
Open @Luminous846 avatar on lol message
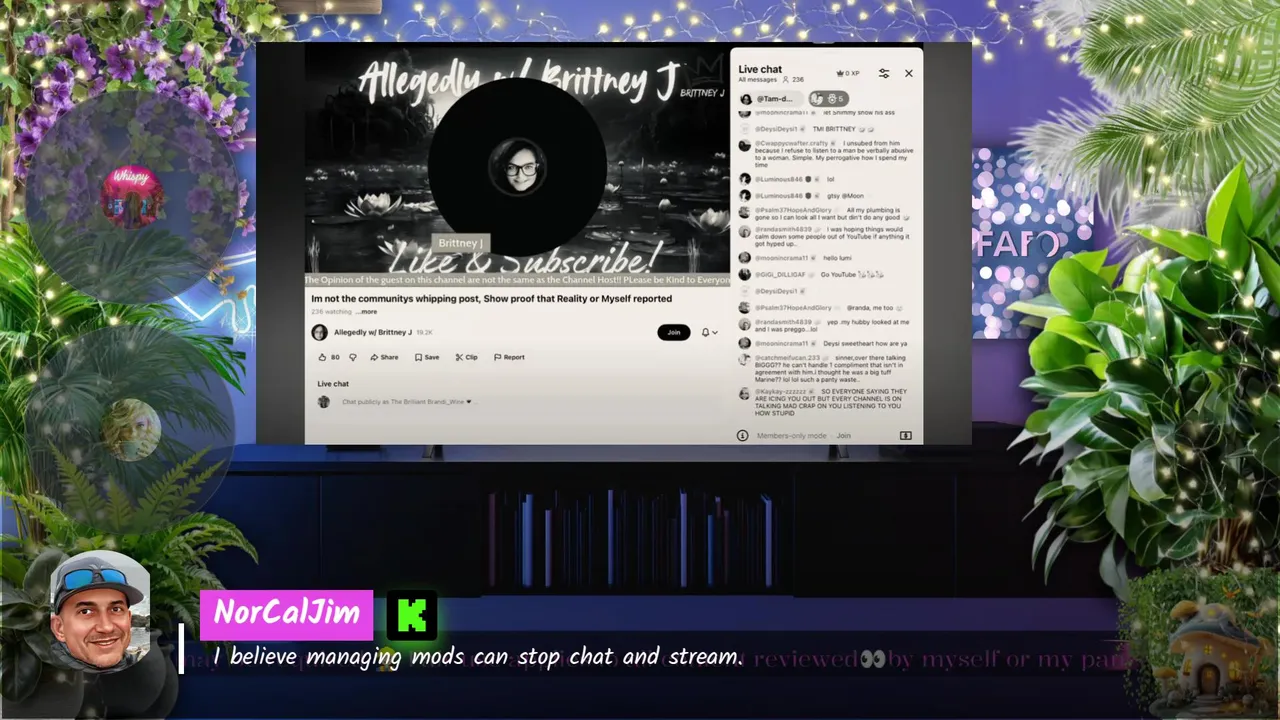tap(745, 179)
